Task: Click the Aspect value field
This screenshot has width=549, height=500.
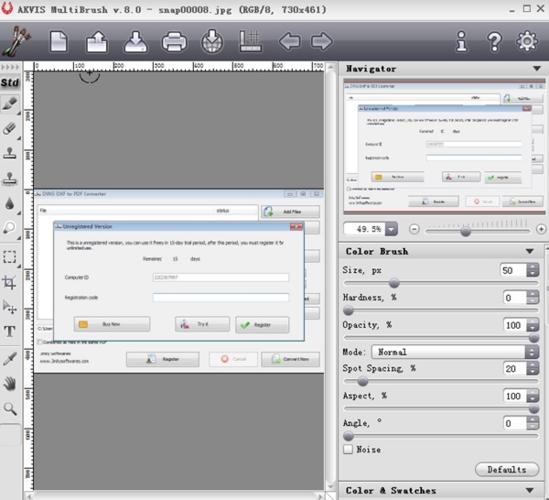Action: click(515, 396)
